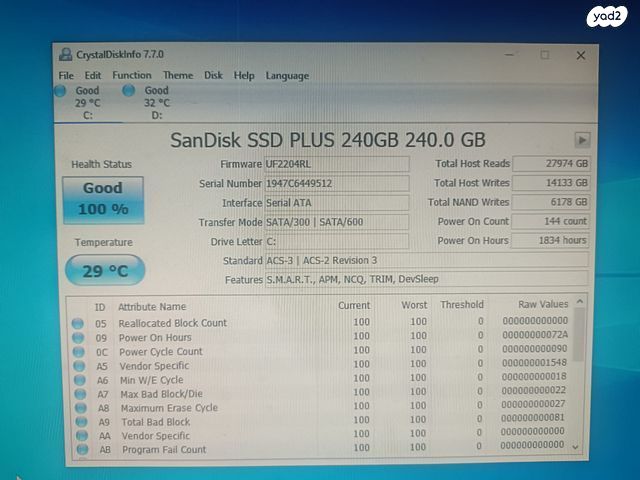This screenshot has height=480, width=640.
Task: Open the Edit menu
Action: coord(93,76)
